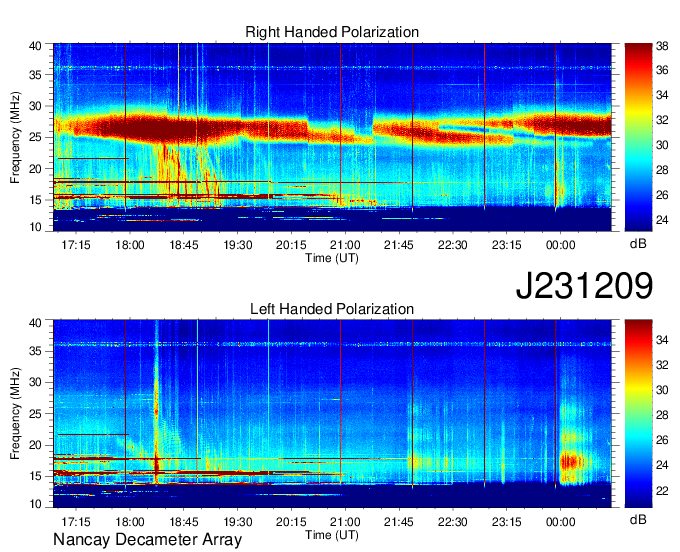680x552 pixels.
Task: Click the 'Frequency (MHz)' label of top plot
Action: [15, 137]
